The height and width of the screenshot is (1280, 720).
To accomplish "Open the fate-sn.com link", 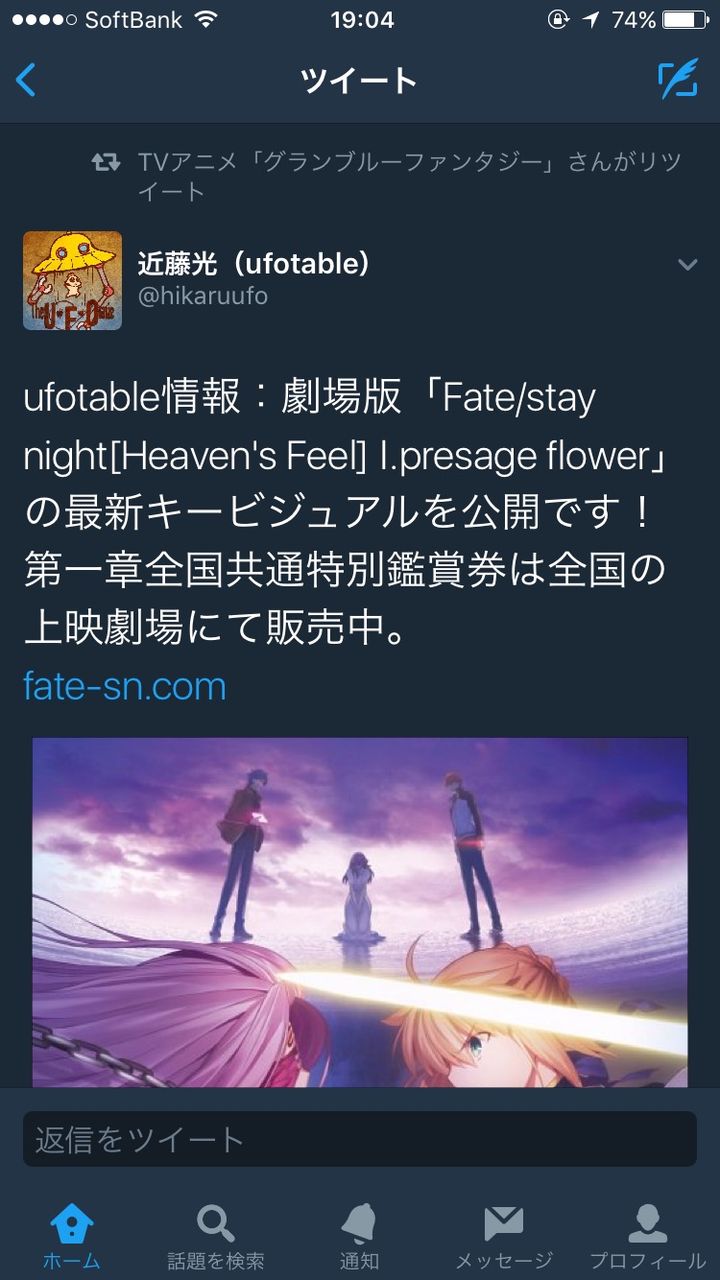I will pos(125,686).
